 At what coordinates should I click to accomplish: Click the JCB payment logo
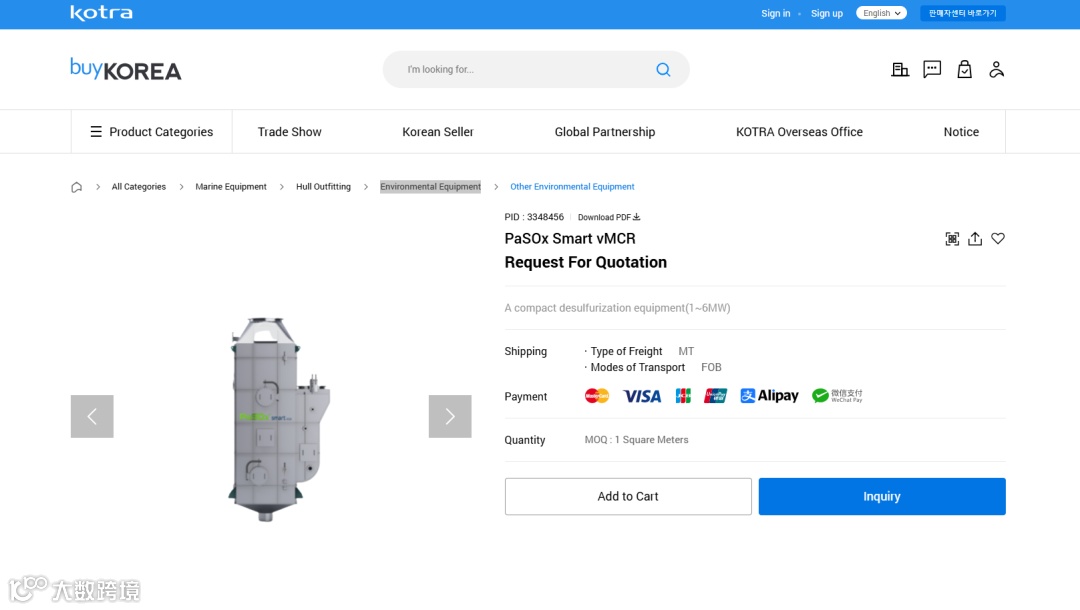pos(683,396)
